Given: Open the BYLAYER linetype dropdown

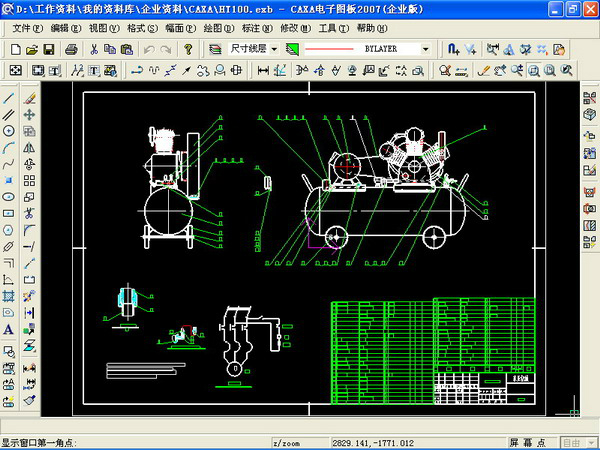Looking at the screenshot, I should (x=425, y=48).
